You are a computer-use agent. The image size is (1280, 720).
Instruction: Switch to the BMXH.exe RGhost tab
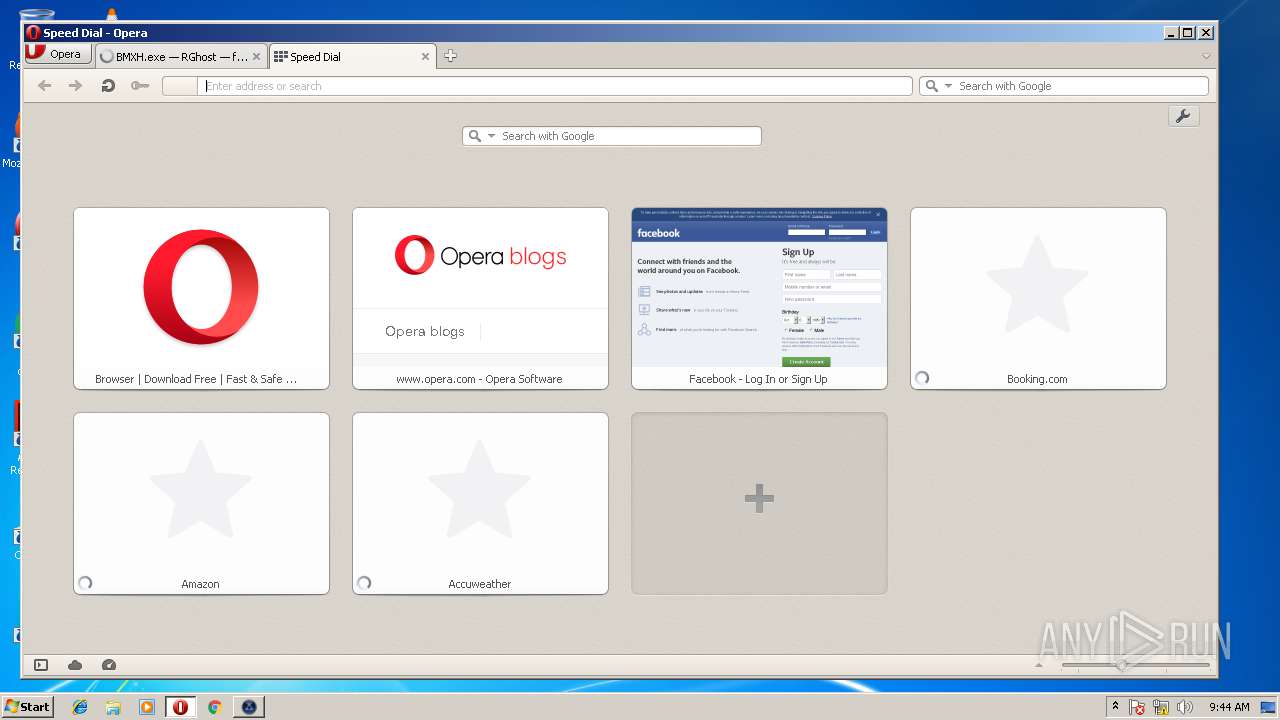tap(182, 57)
